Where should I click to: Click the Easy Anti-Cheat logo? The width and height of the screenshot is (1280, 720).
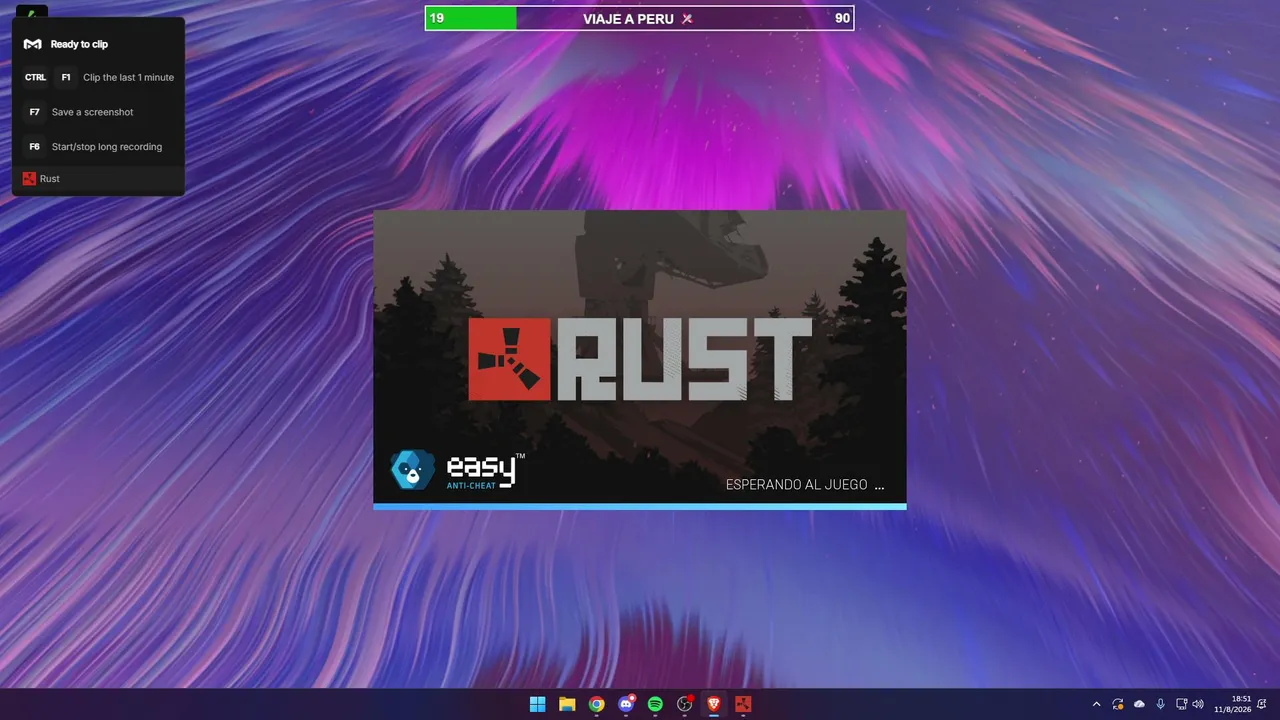point(457,470)
